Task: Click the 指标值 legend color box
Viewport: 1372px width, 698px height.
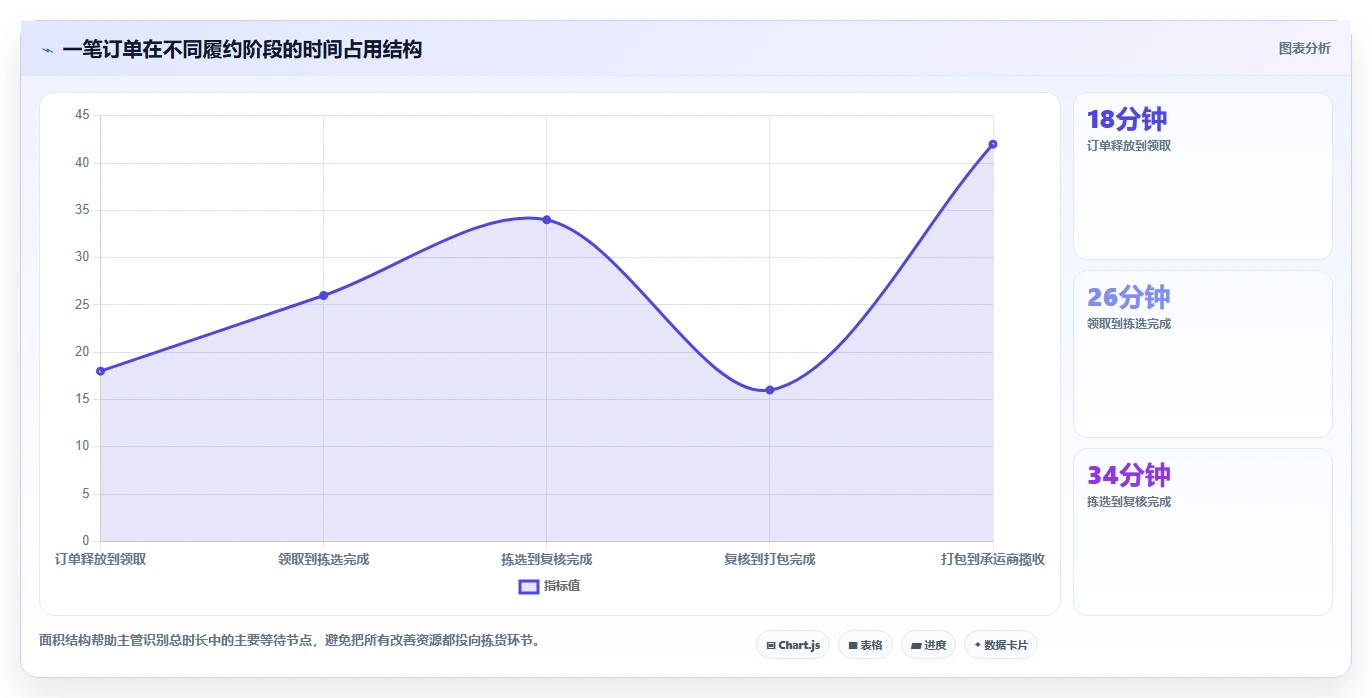Action: coord(529,586)
